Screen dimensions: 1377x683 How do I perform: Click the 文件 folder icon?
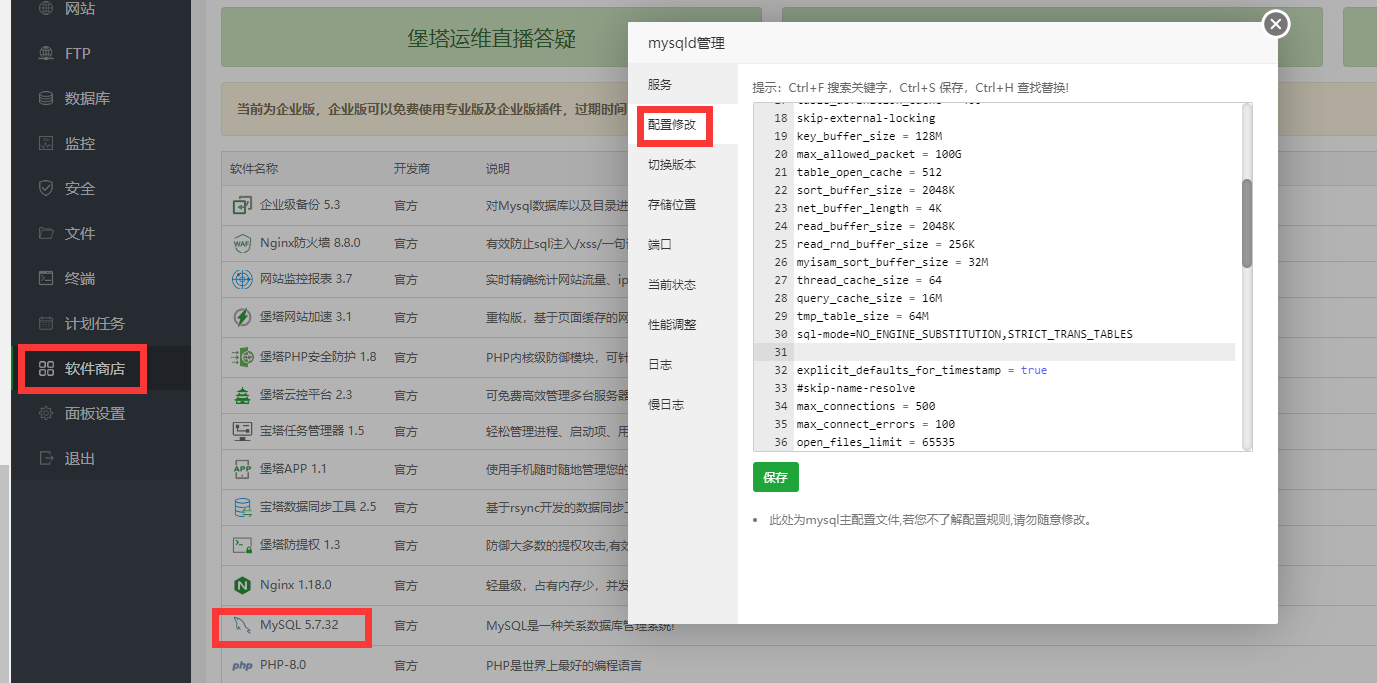click(45, 234)
